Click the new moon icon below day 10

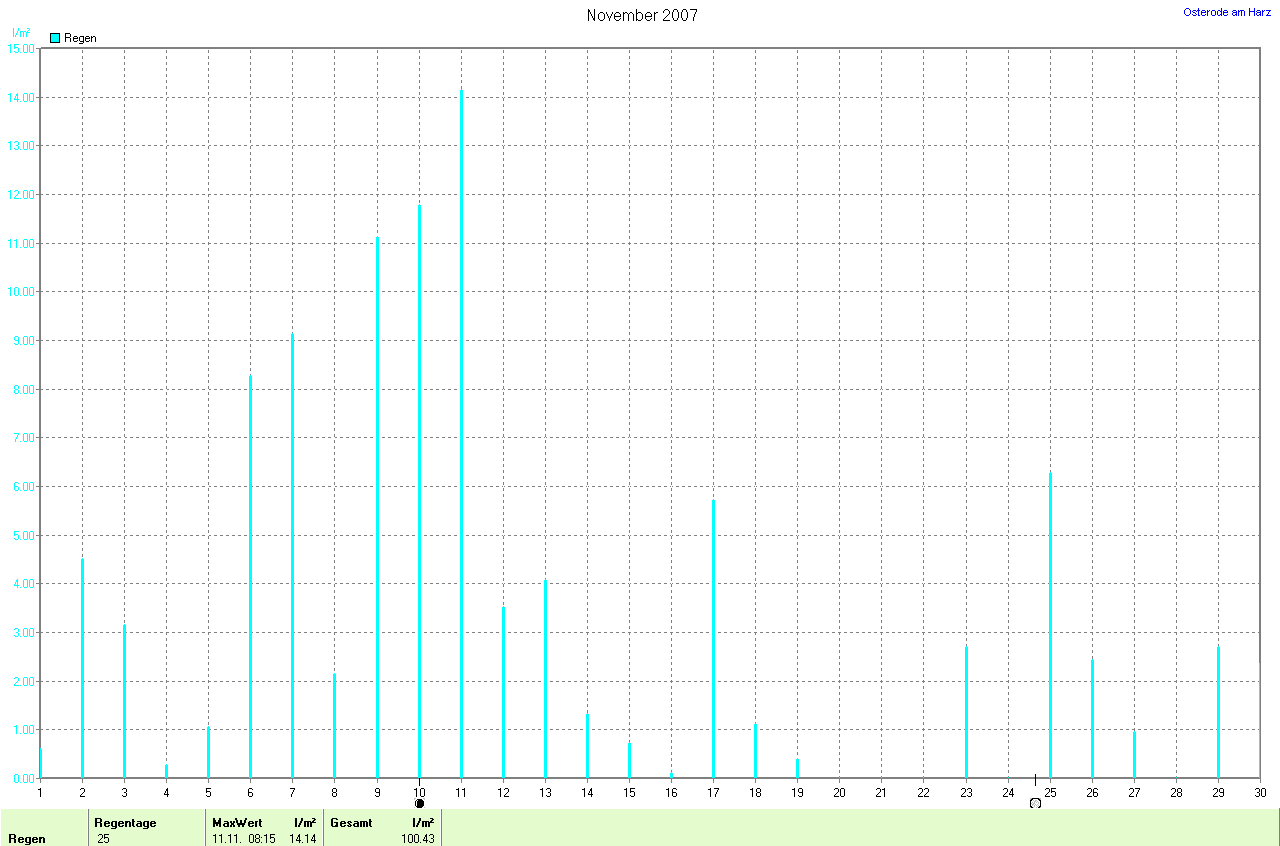pos(419,803)
